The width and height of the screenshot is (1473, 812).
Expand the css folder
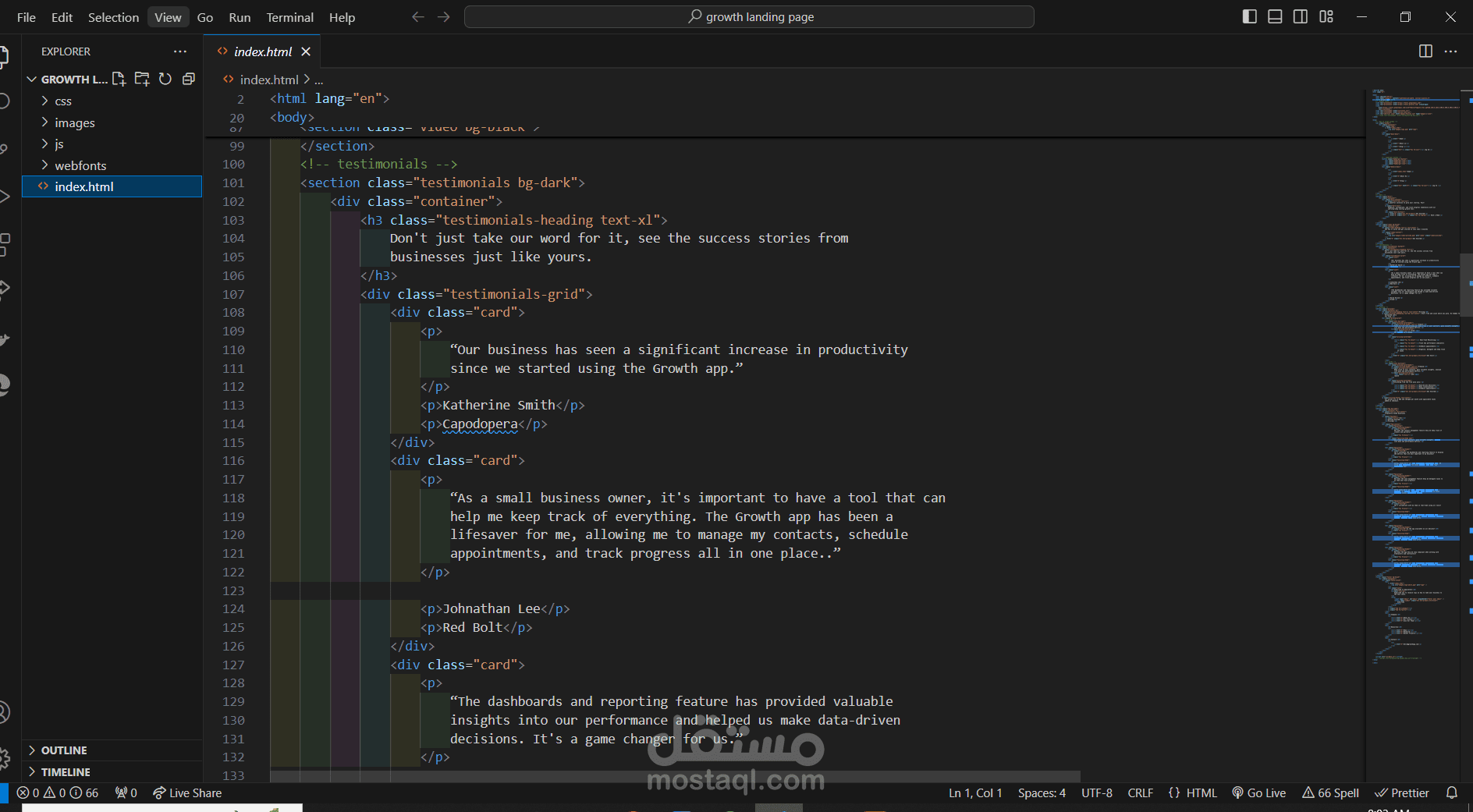pos(112,101)
